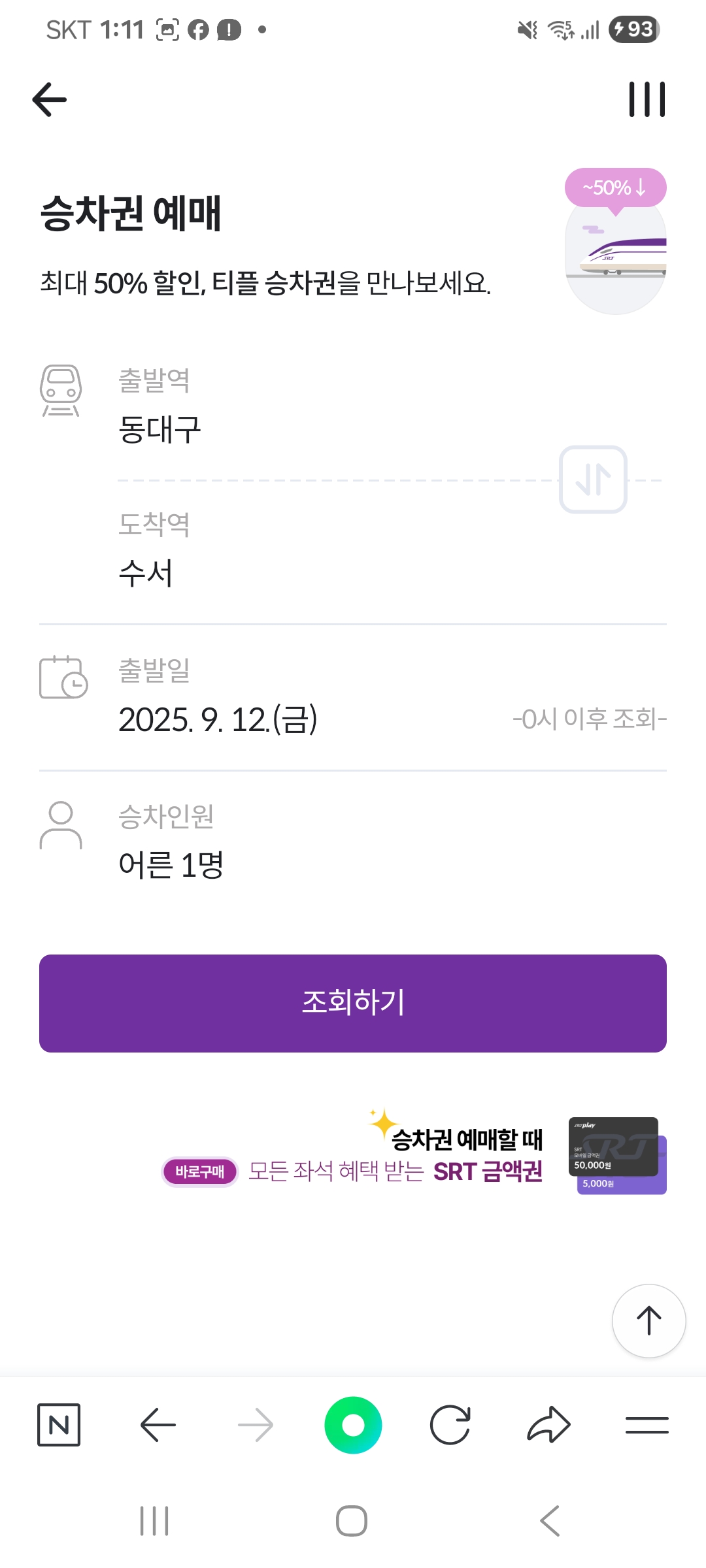
Task: Tap the SRT gift card thumbnail
Action: coord(617,1155)
